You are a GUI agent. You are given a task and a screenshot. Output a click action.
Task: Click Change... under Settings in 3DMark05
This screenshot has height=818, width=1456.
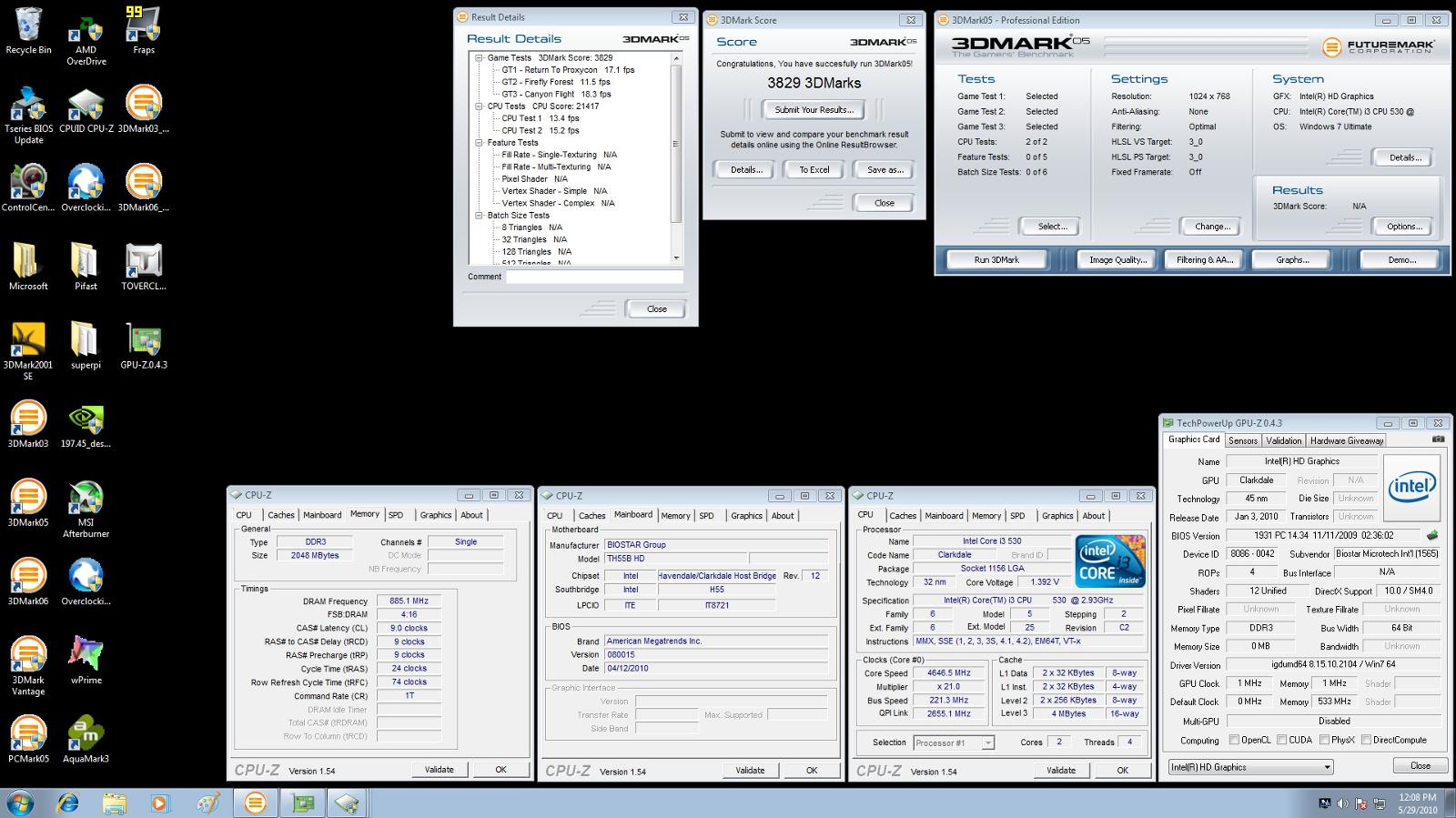pos(1212,227)
